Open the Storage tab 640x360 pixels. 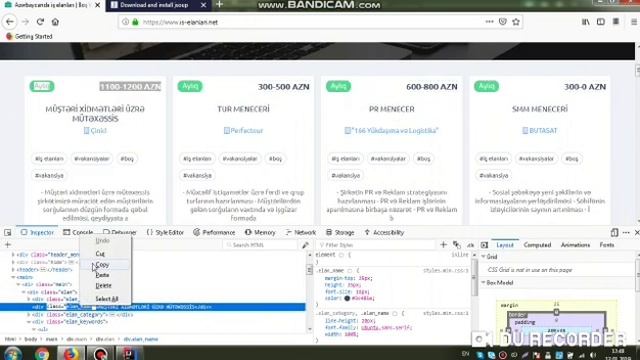click(x=340, y=232)
